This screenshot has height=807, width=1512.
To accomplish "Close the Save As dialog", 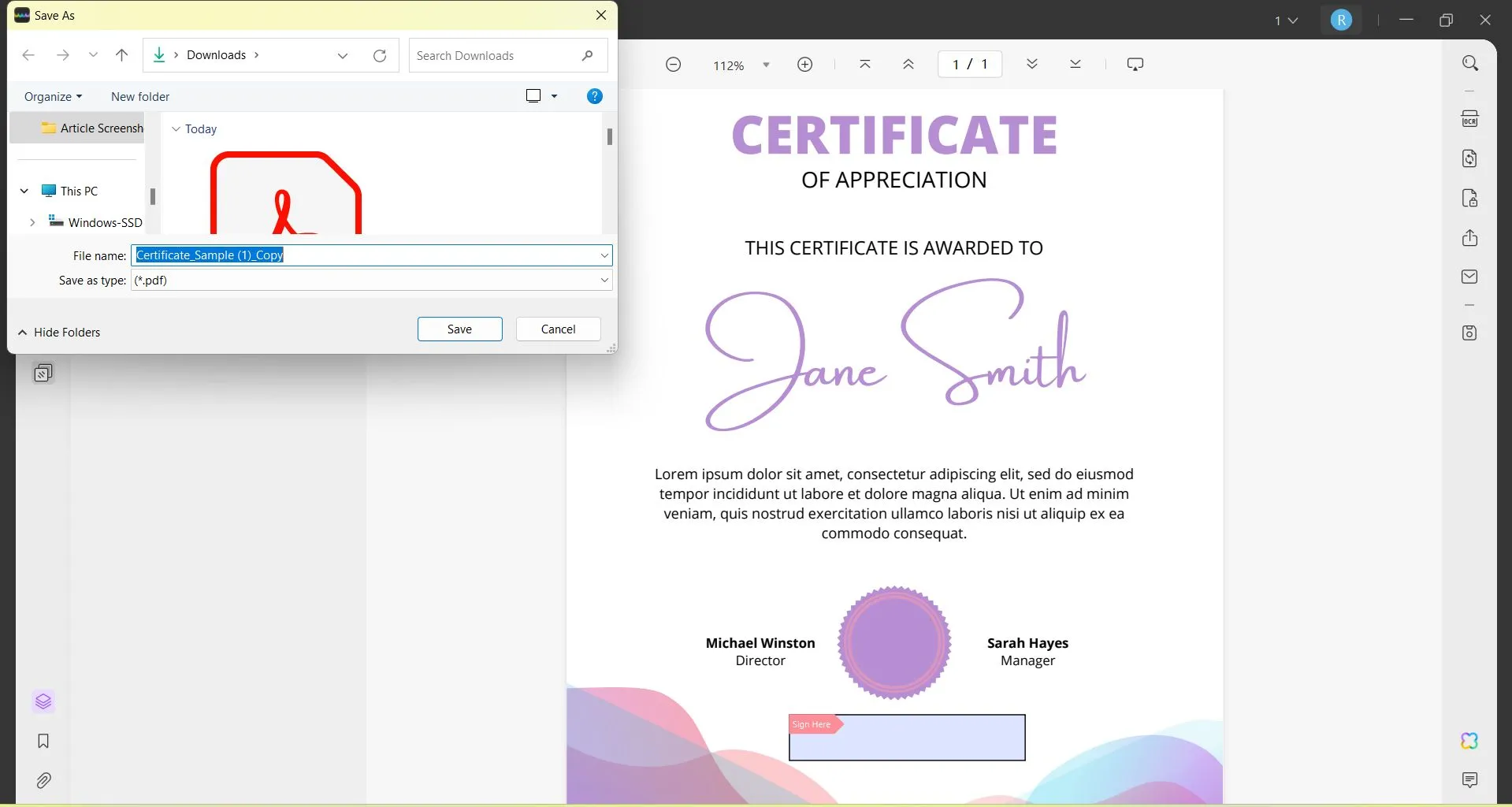I will 601,15.
